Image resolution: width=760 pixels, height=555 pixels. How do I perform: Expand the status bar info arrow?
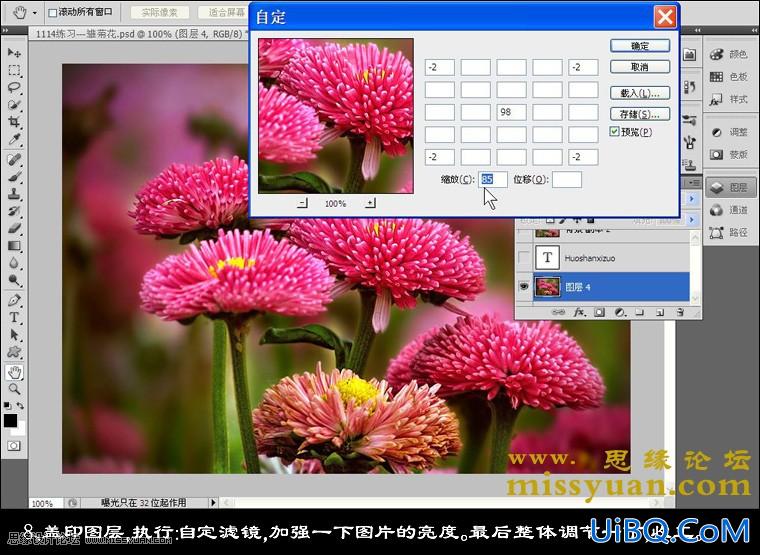point(213,503)
